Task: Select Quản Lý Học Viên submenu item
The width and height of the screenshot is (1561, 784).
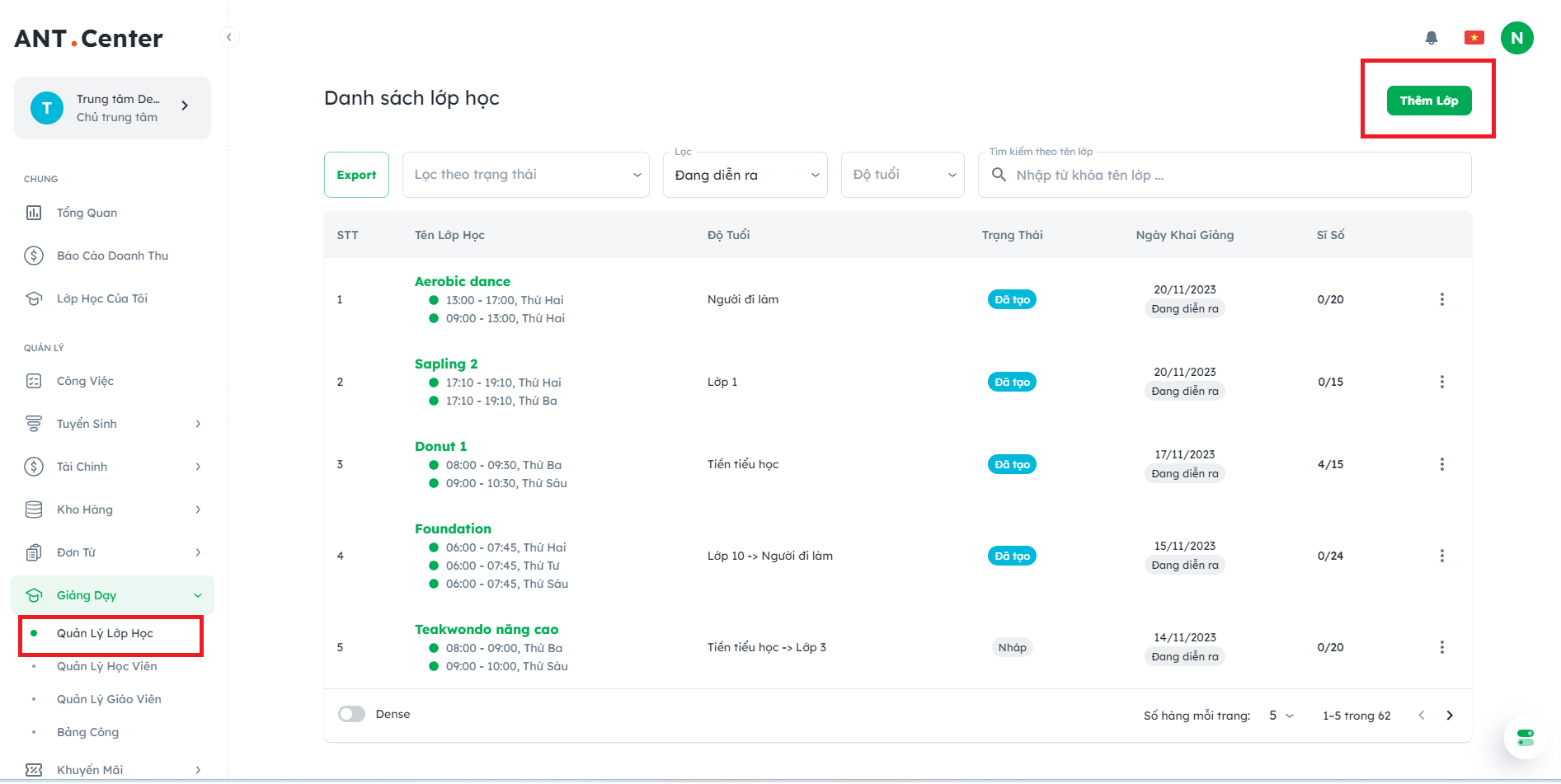Action: click(x=106, y=666)
